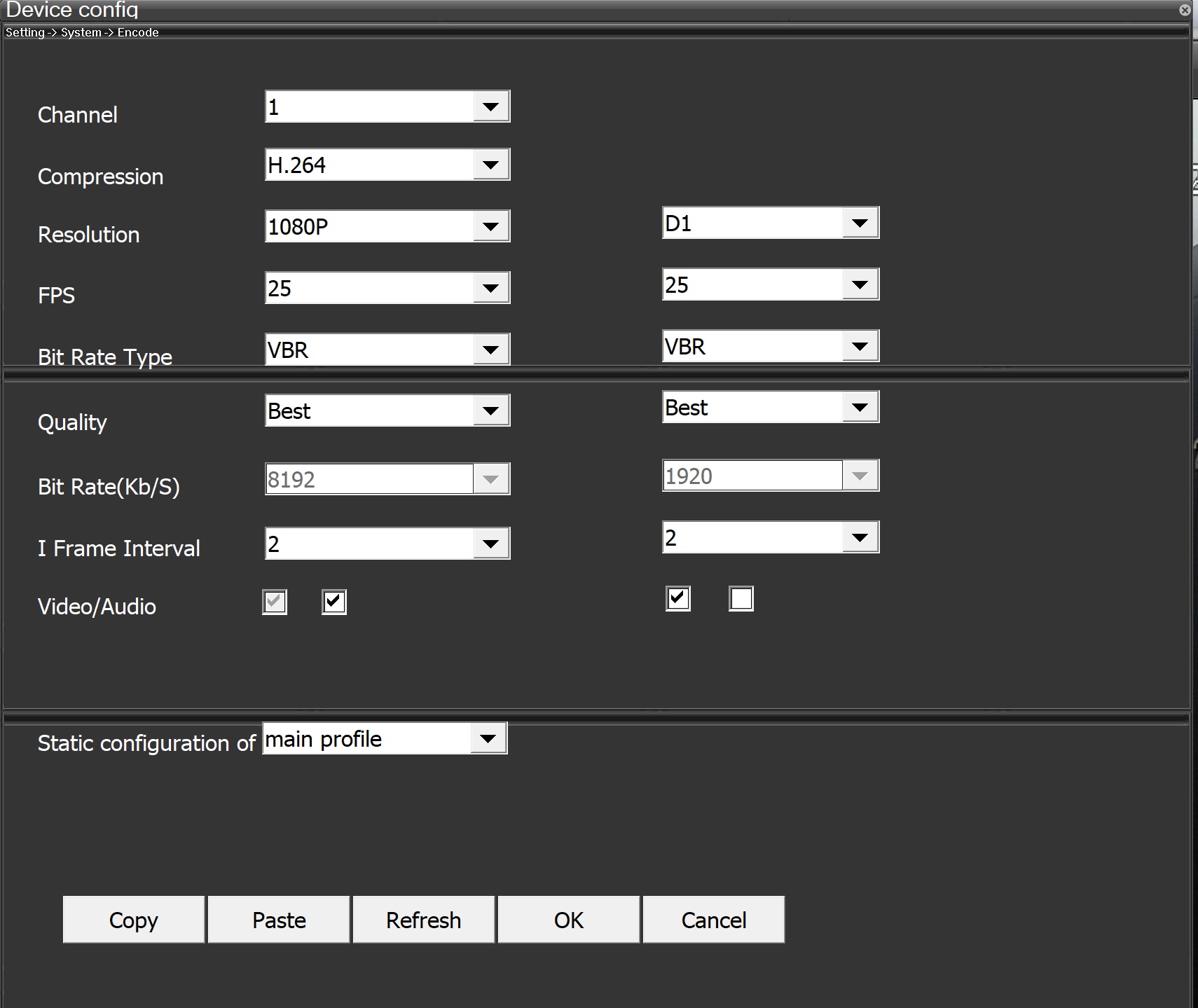Expand the sub stream FPS dropdown
This screenshot has height=1008, width=1198.
click(860, 285)
